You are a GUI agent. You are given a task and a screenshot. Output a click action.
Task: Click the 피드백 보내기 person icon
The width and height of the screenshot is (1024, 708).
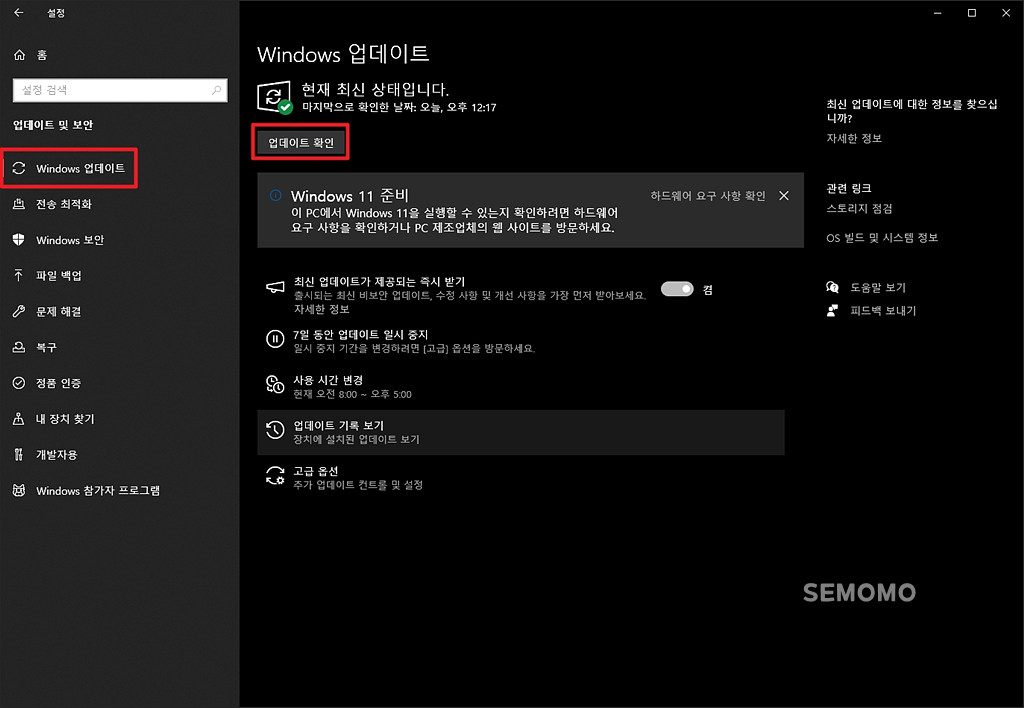point(833,311)
